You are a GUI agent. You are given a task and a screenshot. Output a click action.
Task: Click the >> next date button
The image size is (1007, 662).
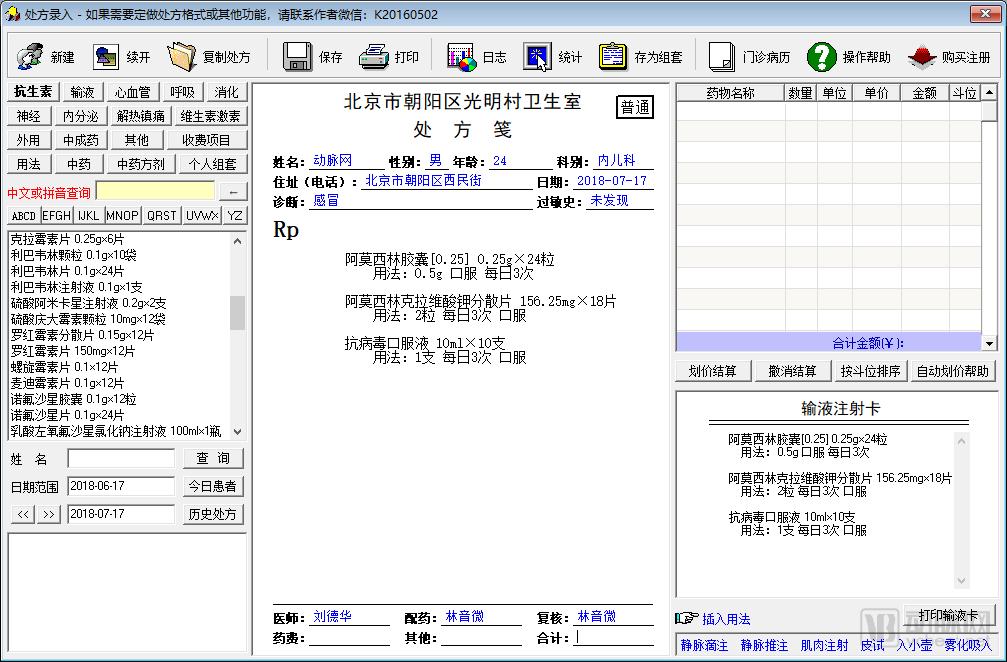coord(49,514)
